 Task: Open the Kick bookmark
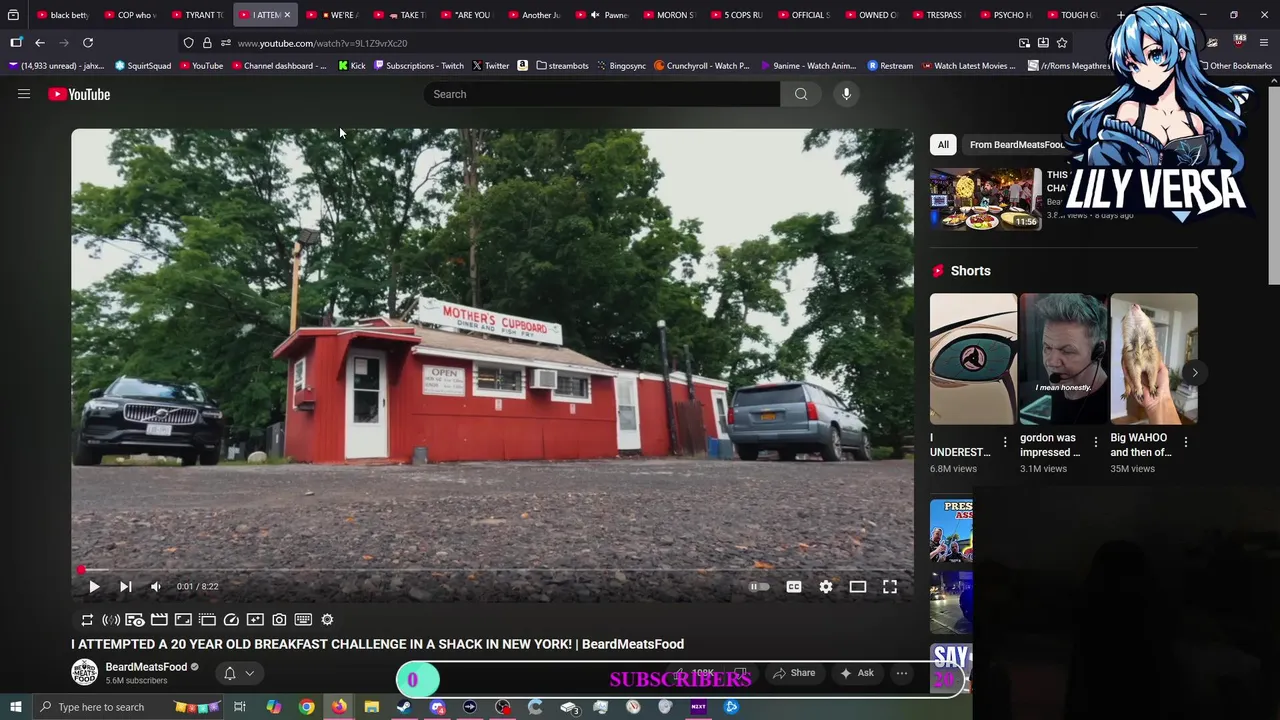(352, 66)
